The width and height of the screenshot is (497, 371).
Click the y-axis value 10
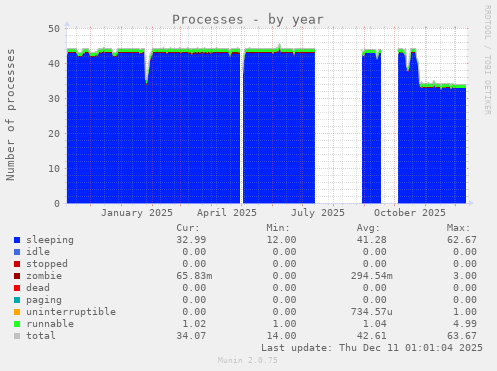click(54, 169)
